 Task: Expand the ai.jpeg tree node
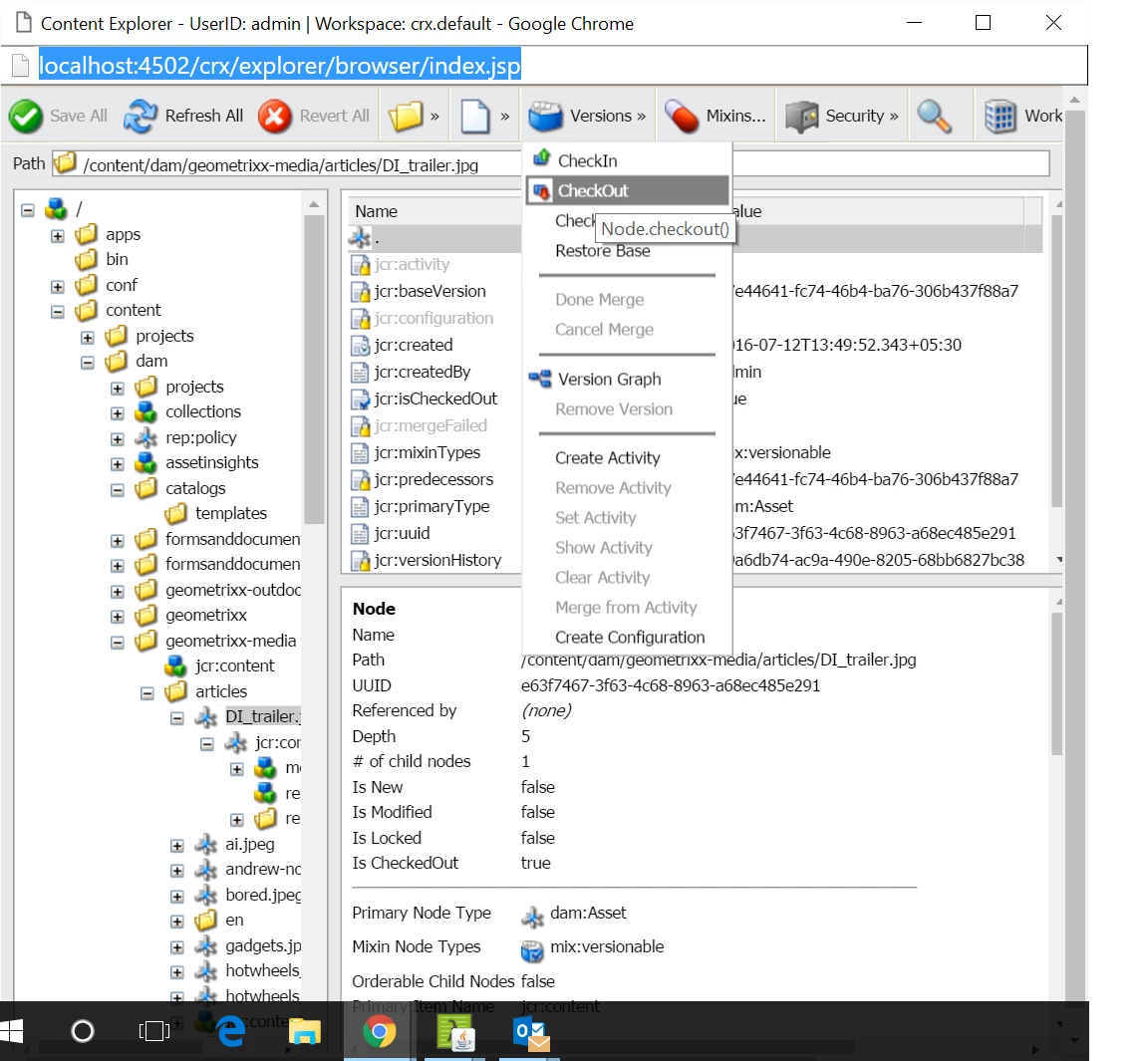[x=177, y=845]
